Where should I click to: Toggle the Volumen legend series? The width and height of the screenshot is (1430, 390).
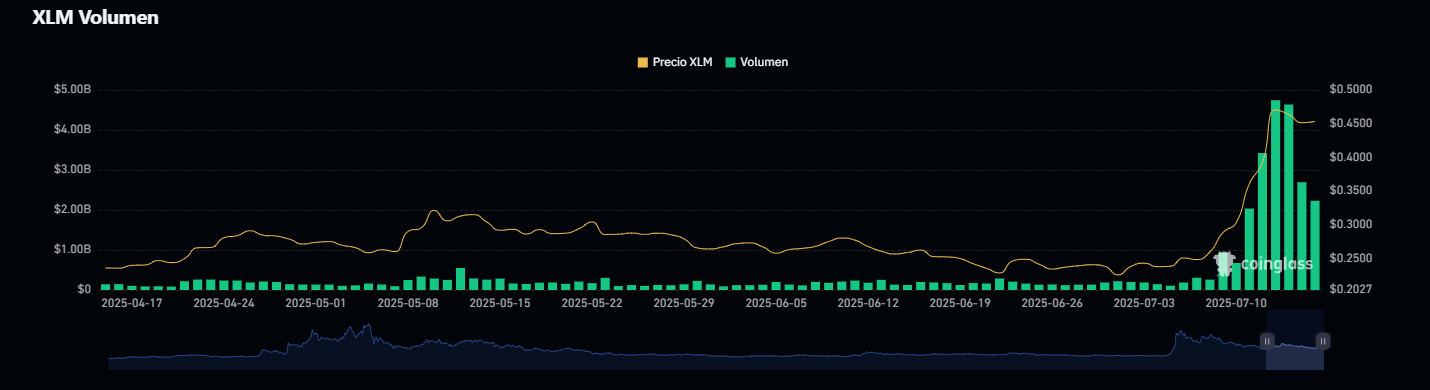pos(757,62)
